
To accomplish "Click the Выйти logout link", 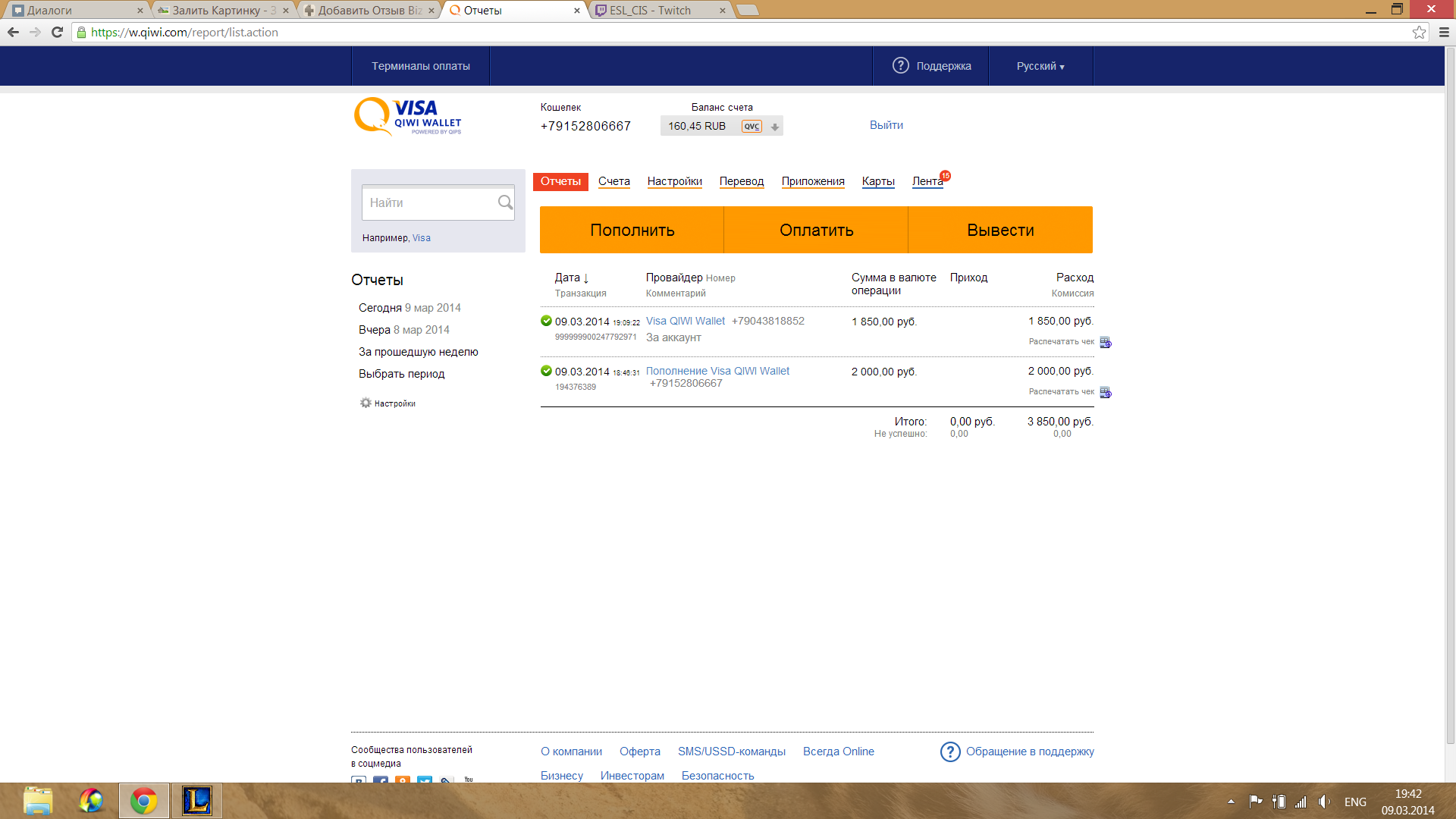I will click(886, 125).
